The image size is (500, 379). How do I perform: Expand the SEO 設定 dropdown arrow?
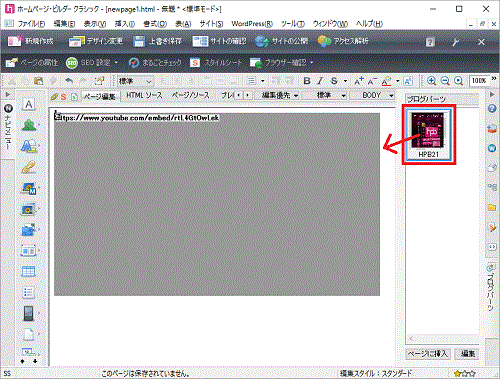pos(116,63)
